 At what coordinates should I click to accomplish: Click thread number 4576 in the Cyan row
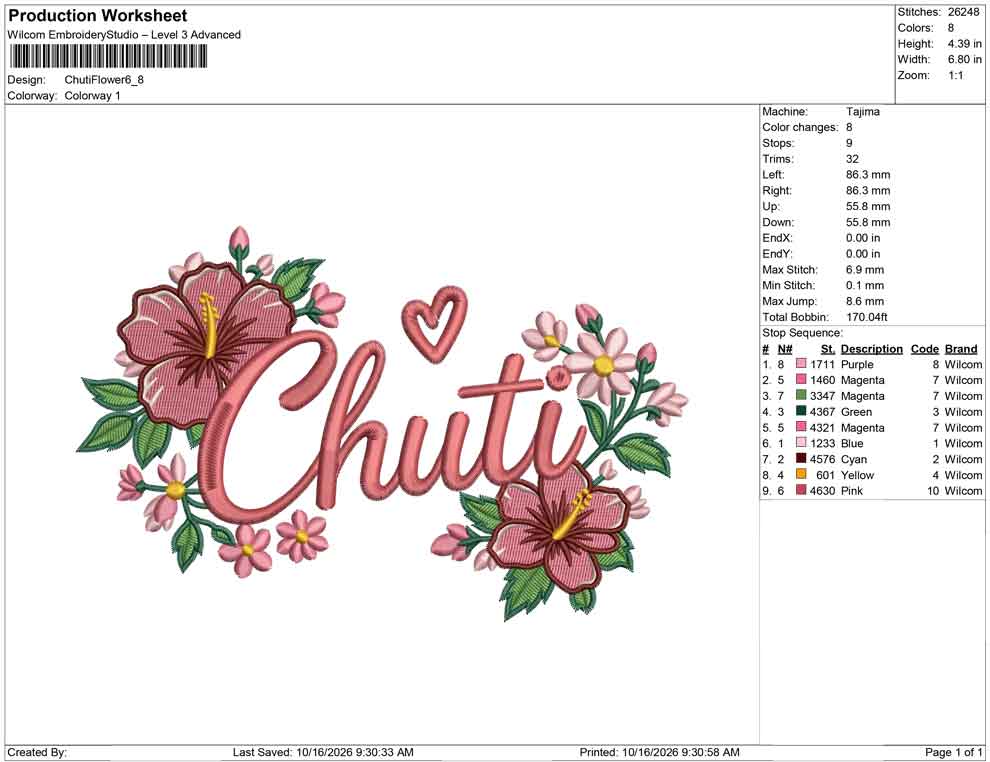pyautogui.click(x=822, y=459)
